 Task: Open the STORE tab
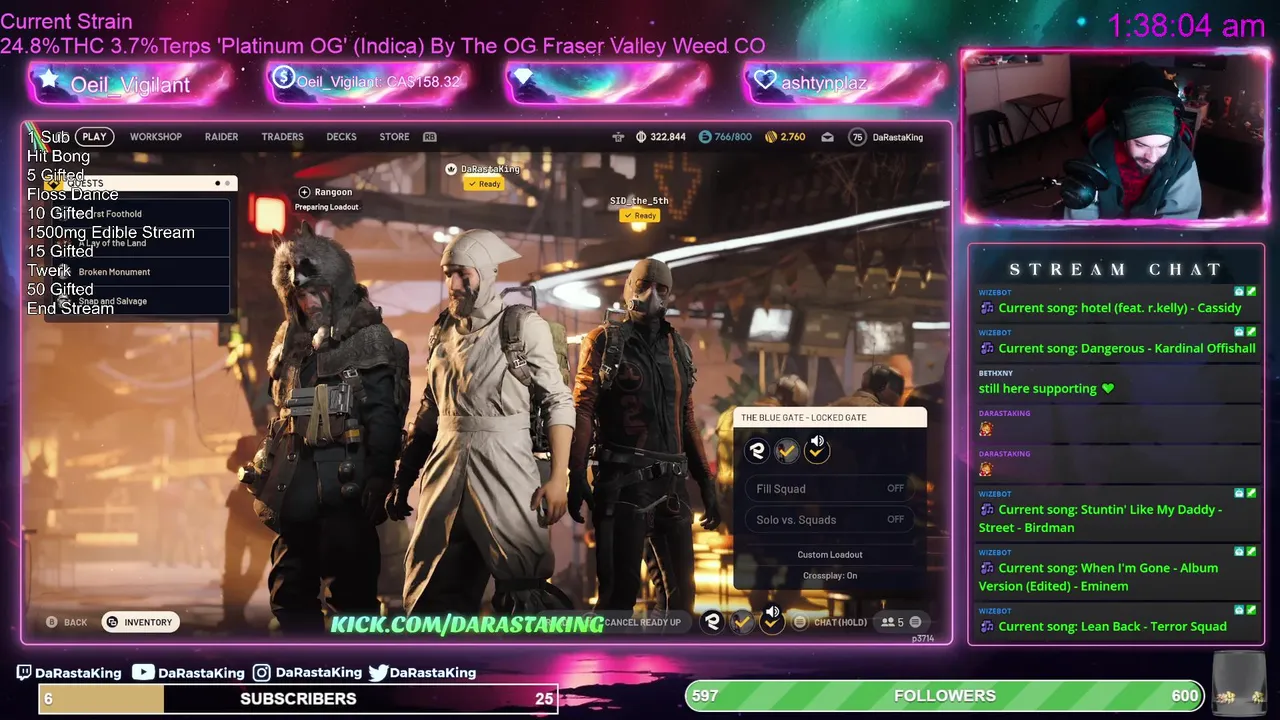pos(394,137)
